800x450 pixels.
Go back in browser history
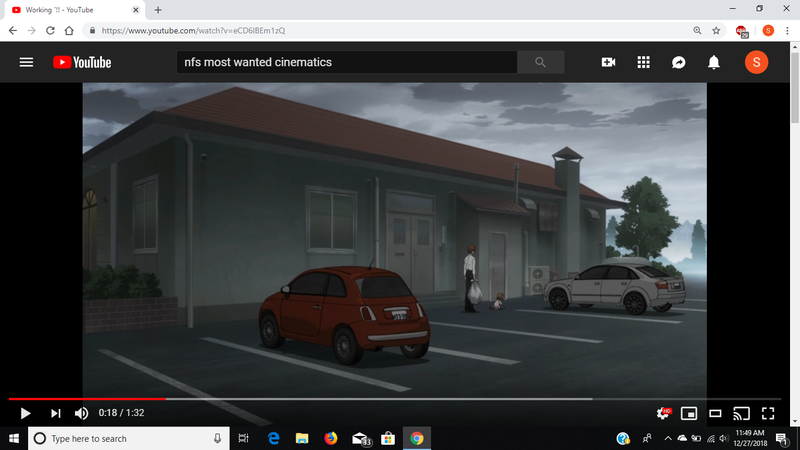tap(13, 31)
